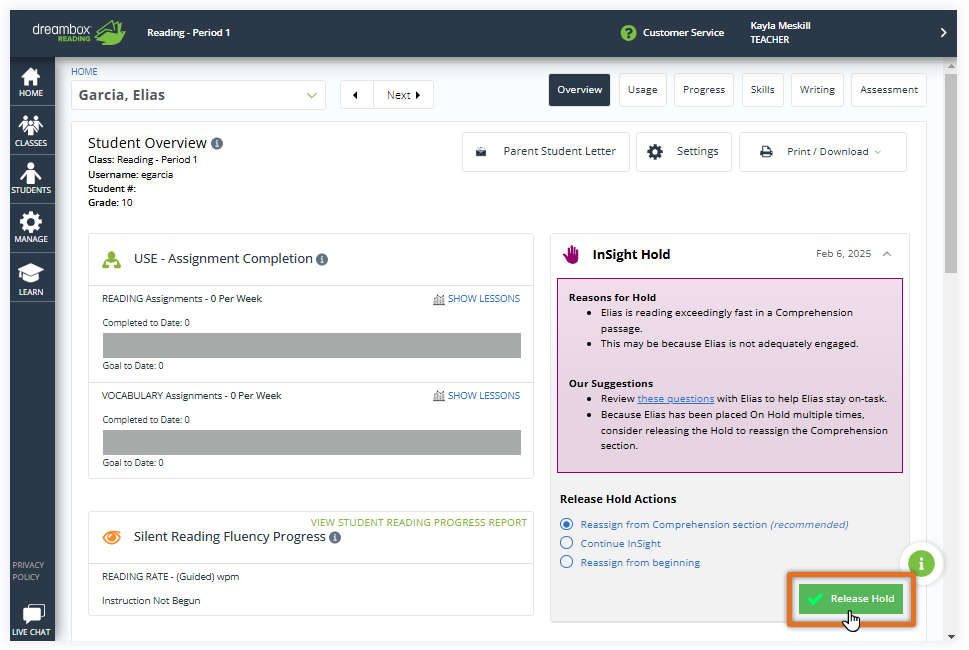Image resolution: width=969 pixels, height=650 pixels.
Task: Select the CLASSES icon in the sidebar
Action: point(31,128)
